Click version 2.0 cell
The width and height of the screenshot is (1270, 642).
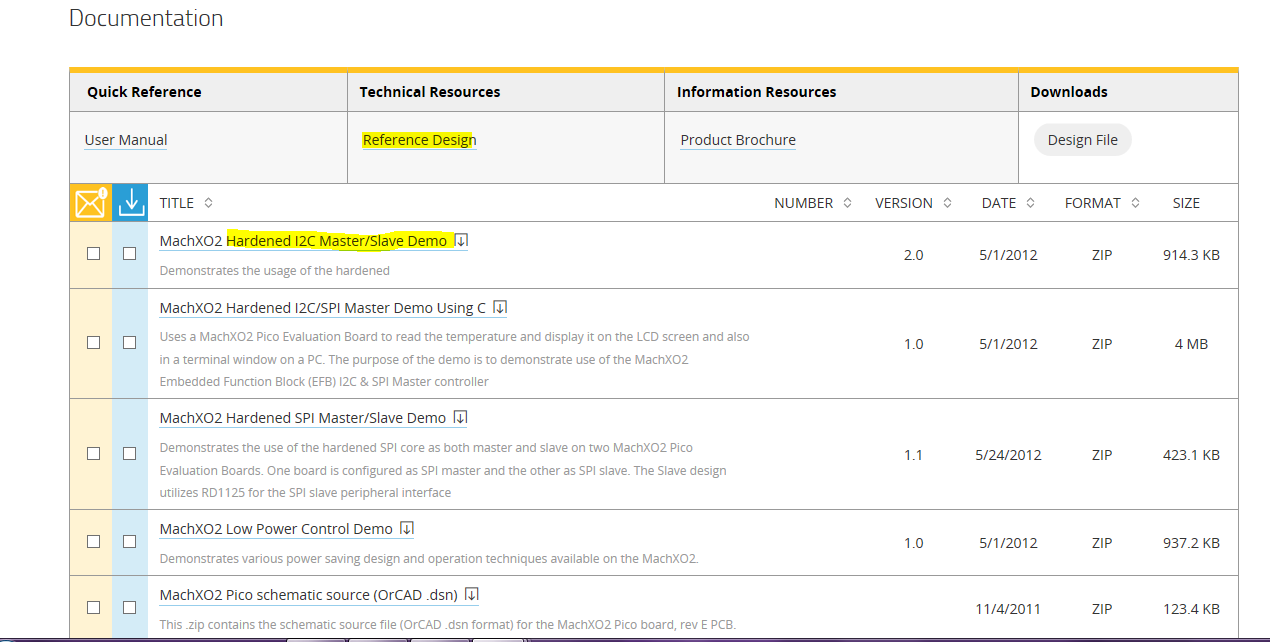pos(913,255)
